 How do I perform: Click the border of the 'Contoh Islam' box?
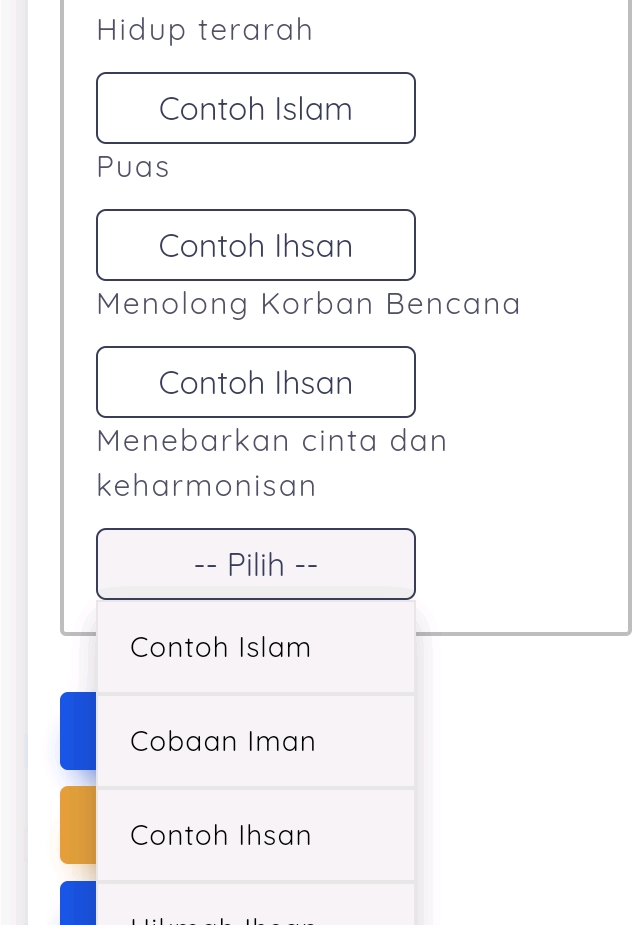tap(256, 72)
